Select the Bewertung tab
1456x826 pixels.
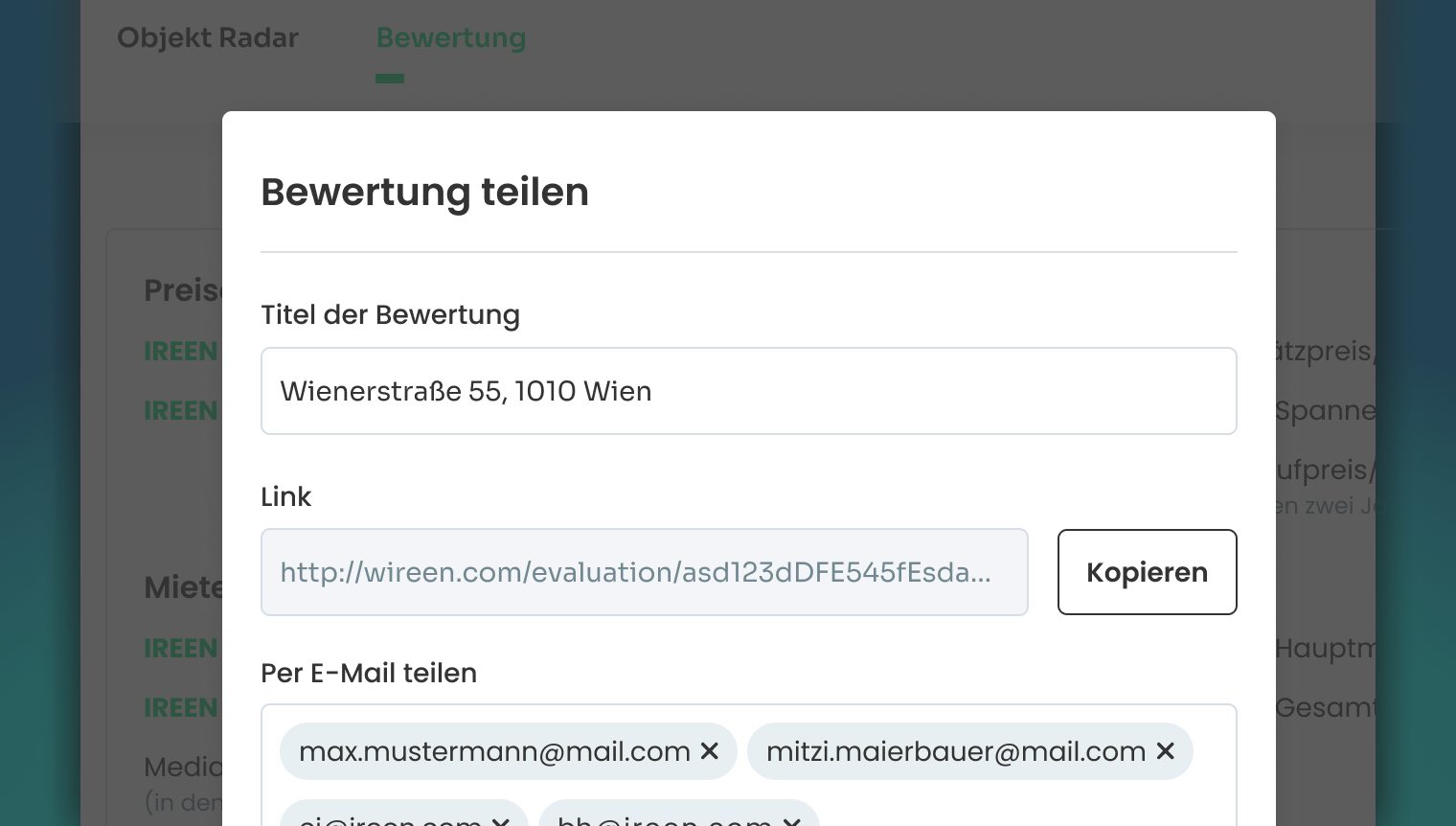pyautogui.click(x=451, y=37)
